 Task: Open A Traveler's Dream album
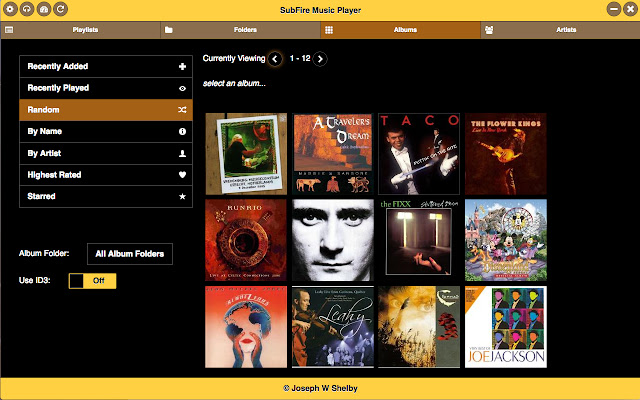point(333,154)
